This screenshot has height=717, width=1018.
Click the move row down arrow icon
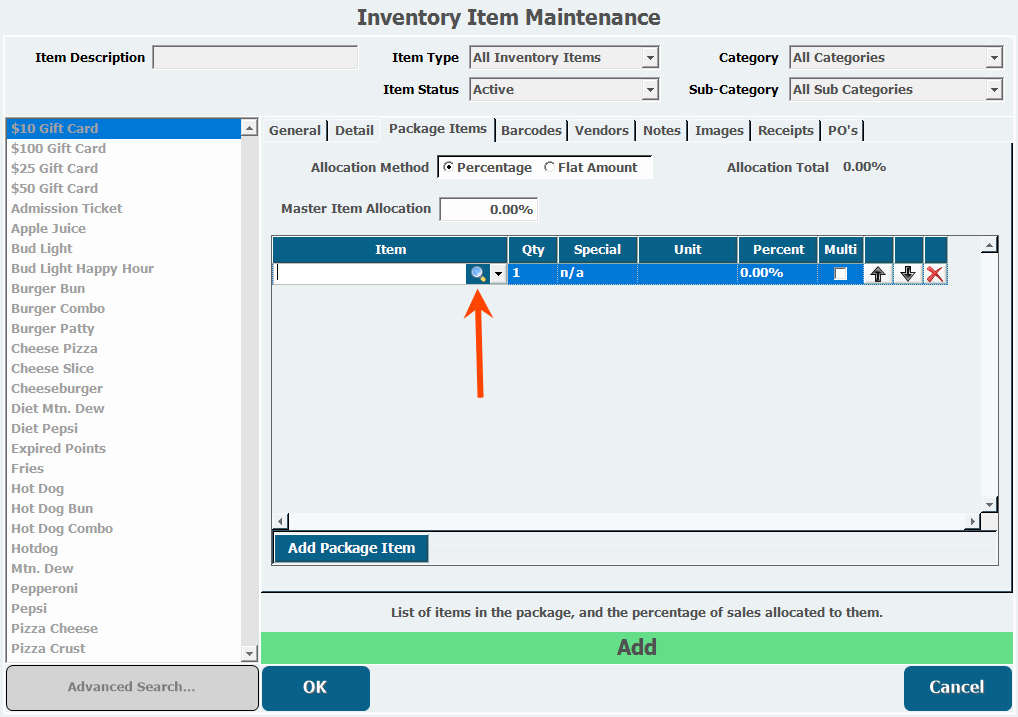908,274
